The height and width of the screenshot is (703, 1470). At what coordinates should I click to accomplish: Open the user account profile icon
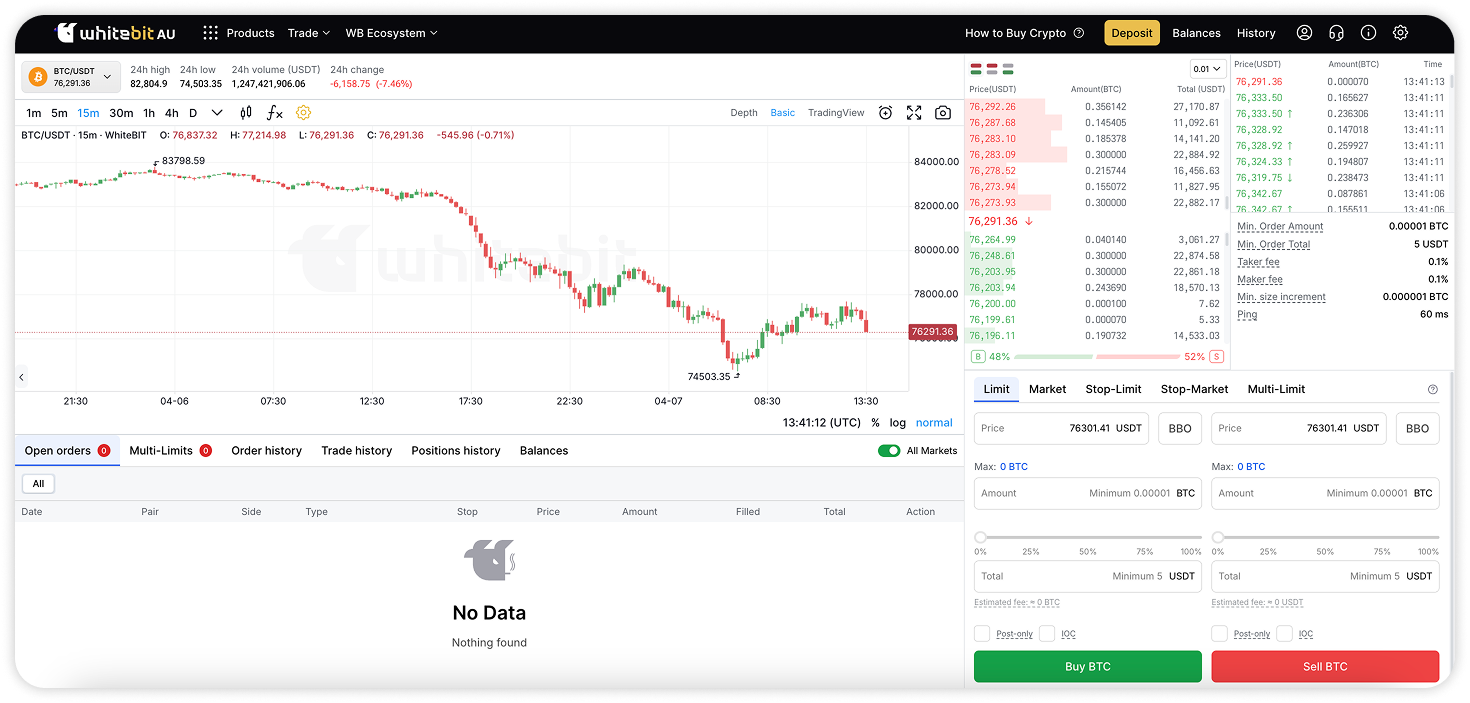(1304, 33)
